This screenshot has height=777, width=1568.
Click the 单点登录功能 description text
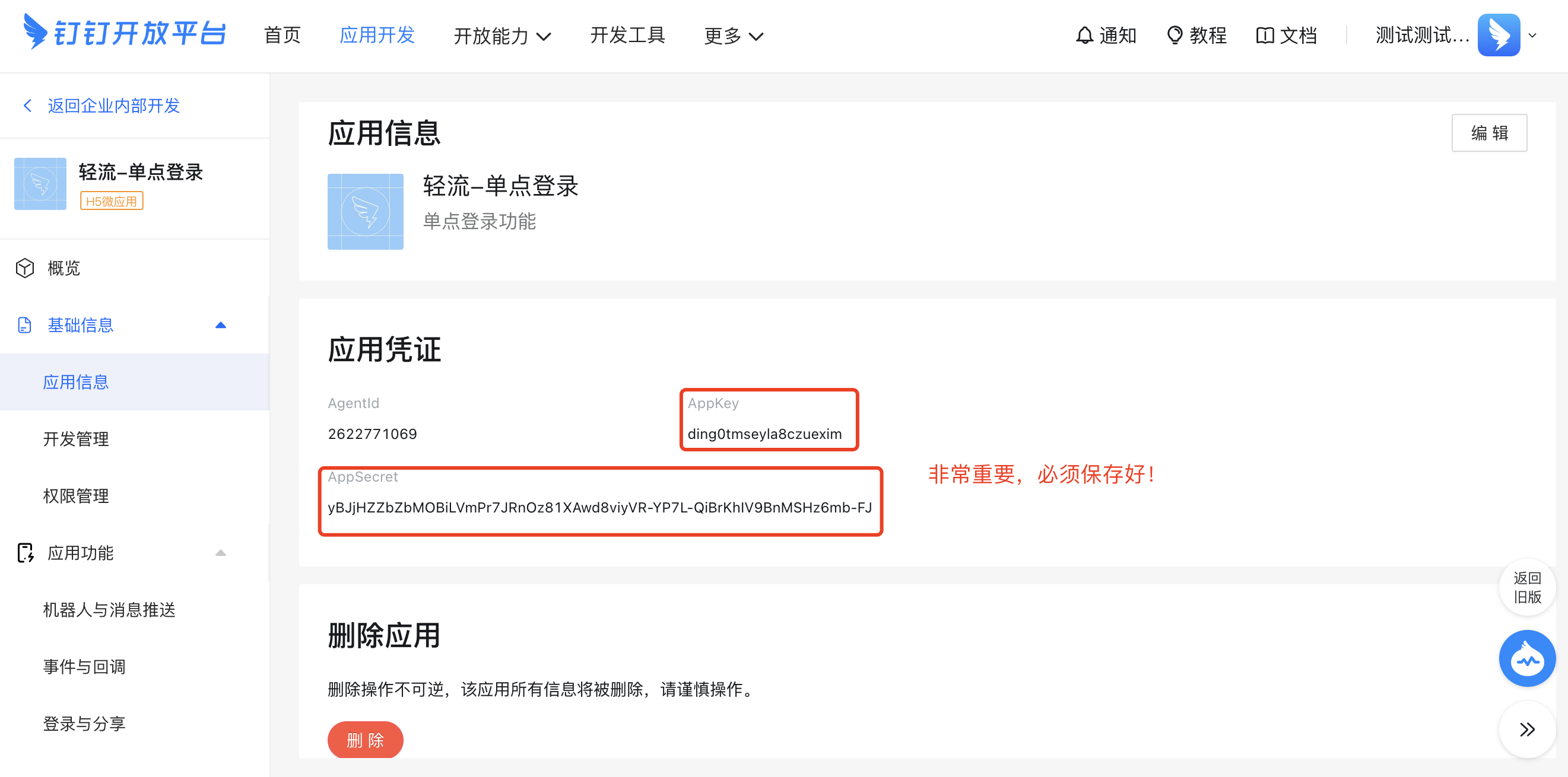click(x=480, y=221)
